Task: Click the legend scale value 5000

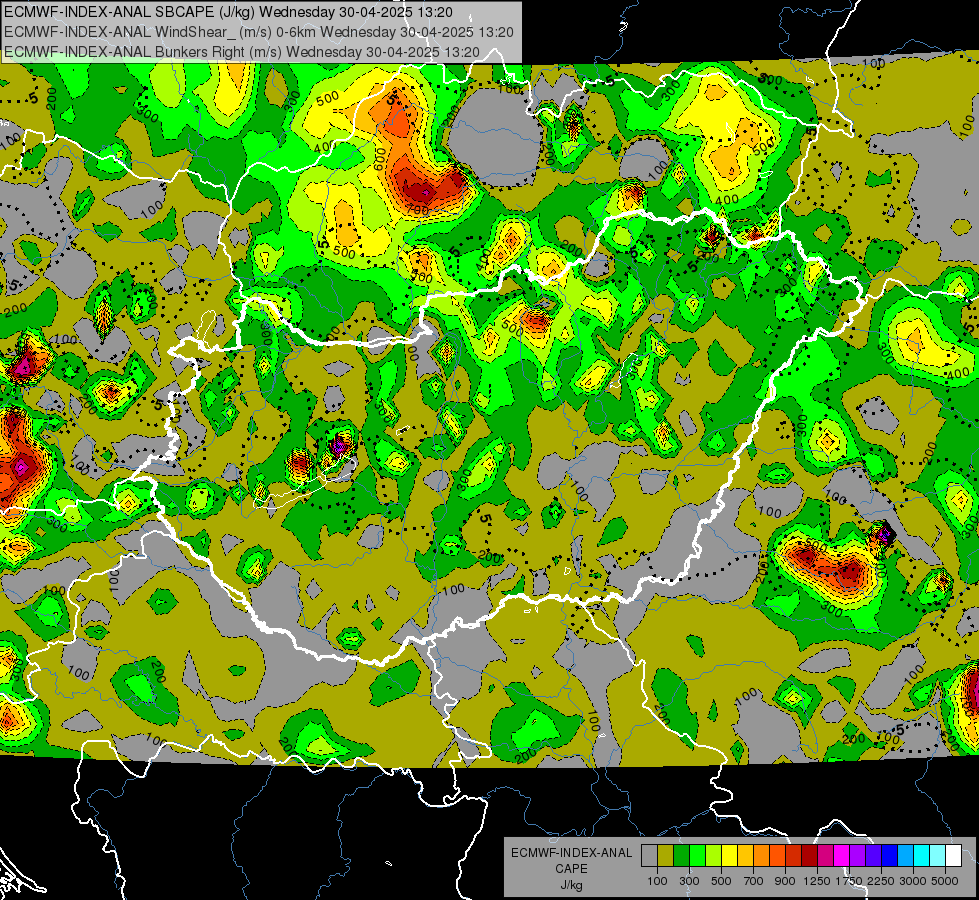Action: point(945,881)
